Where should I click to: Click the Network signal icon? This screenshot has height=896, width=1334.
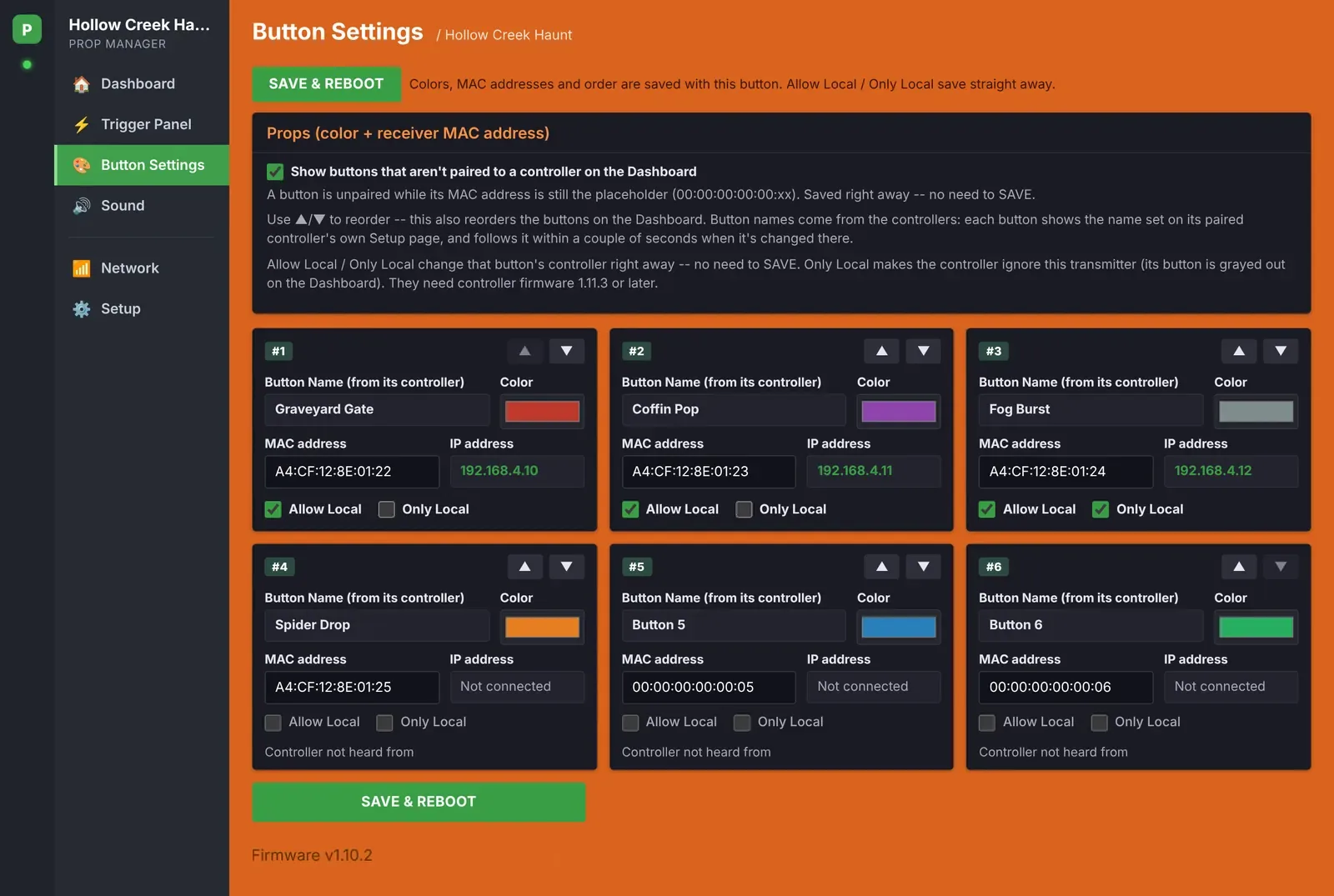(82, 268)
